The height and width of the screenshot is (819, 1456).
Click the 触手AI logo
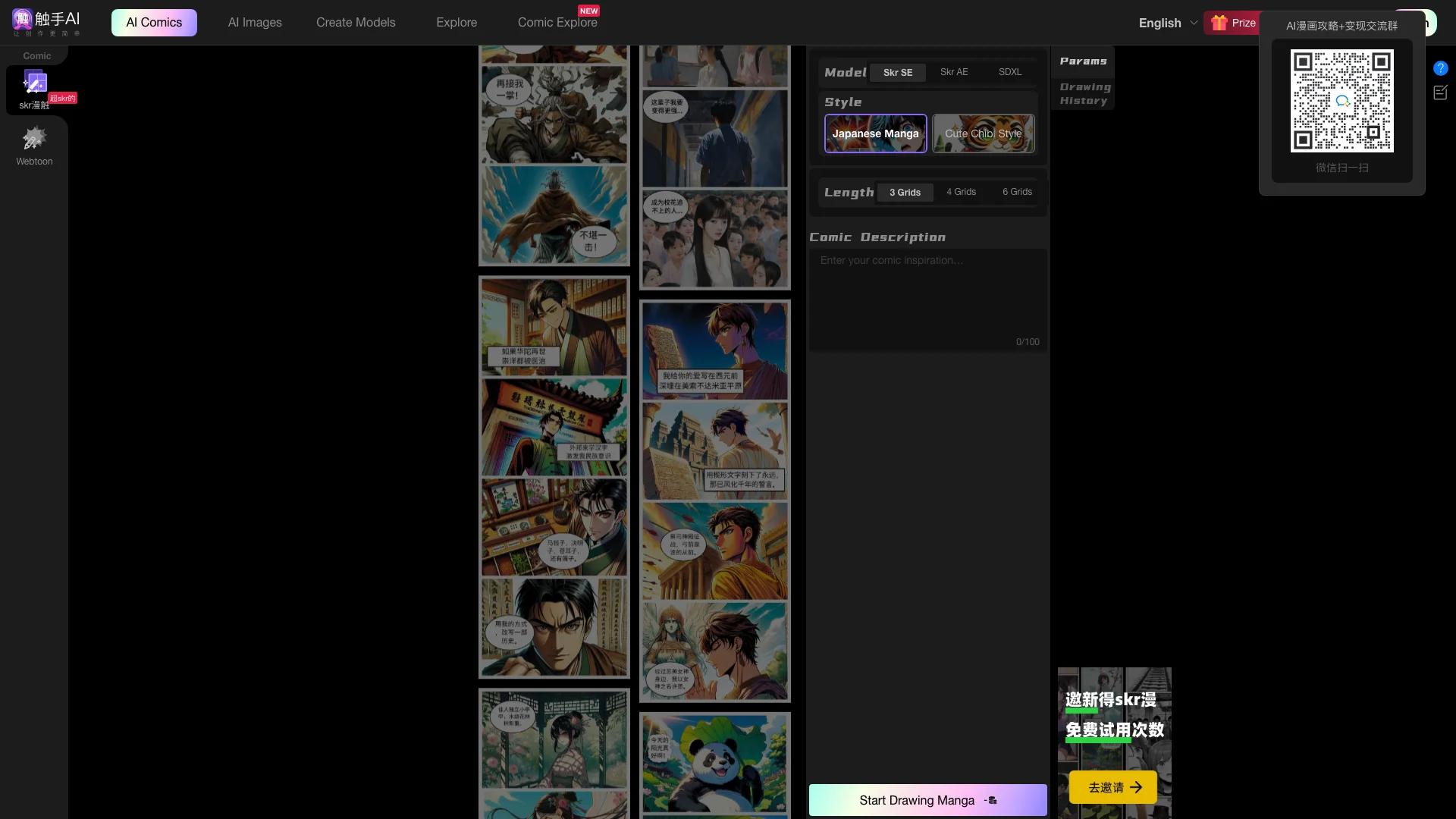click(x=46, y=22)
